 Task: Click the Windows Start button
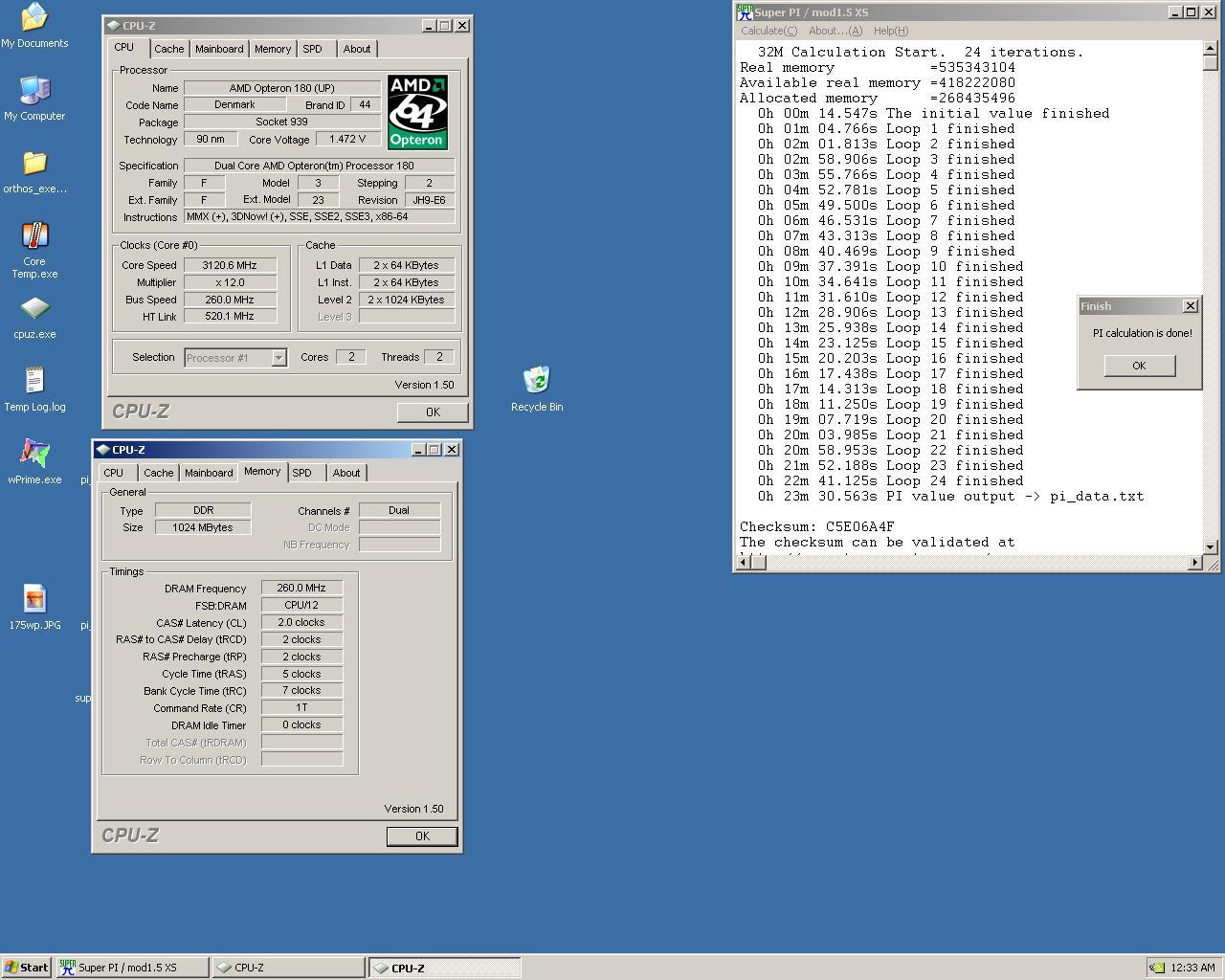pos(26,968)
